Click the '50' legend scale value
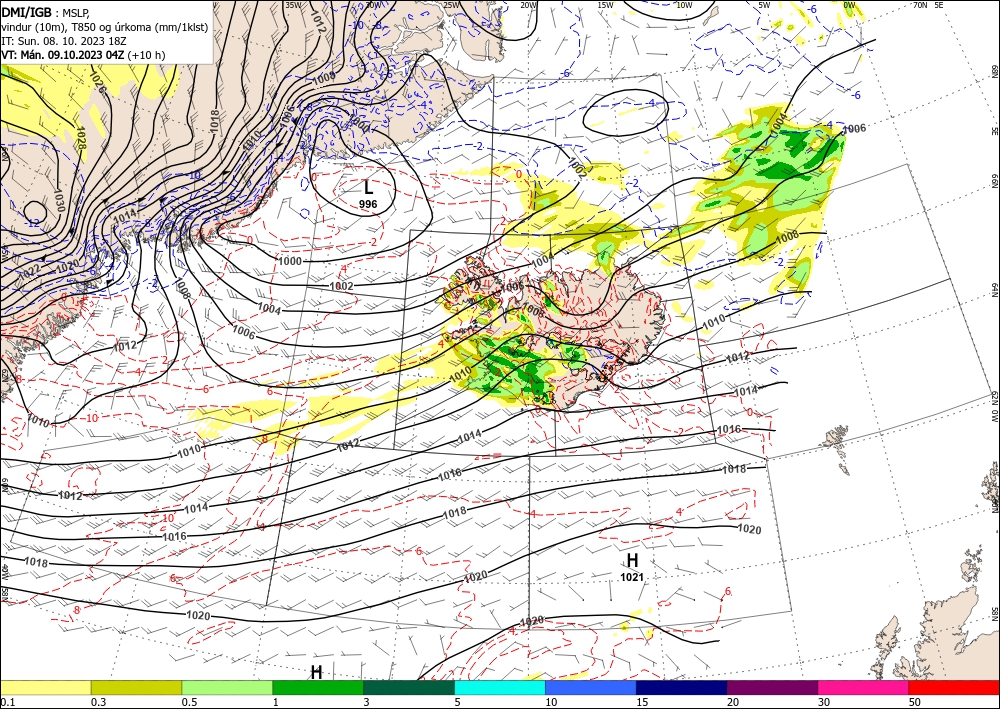Image resolution: width=1000 pixels, height=709 pixels. pyautogui.click(x=915, y=702)
